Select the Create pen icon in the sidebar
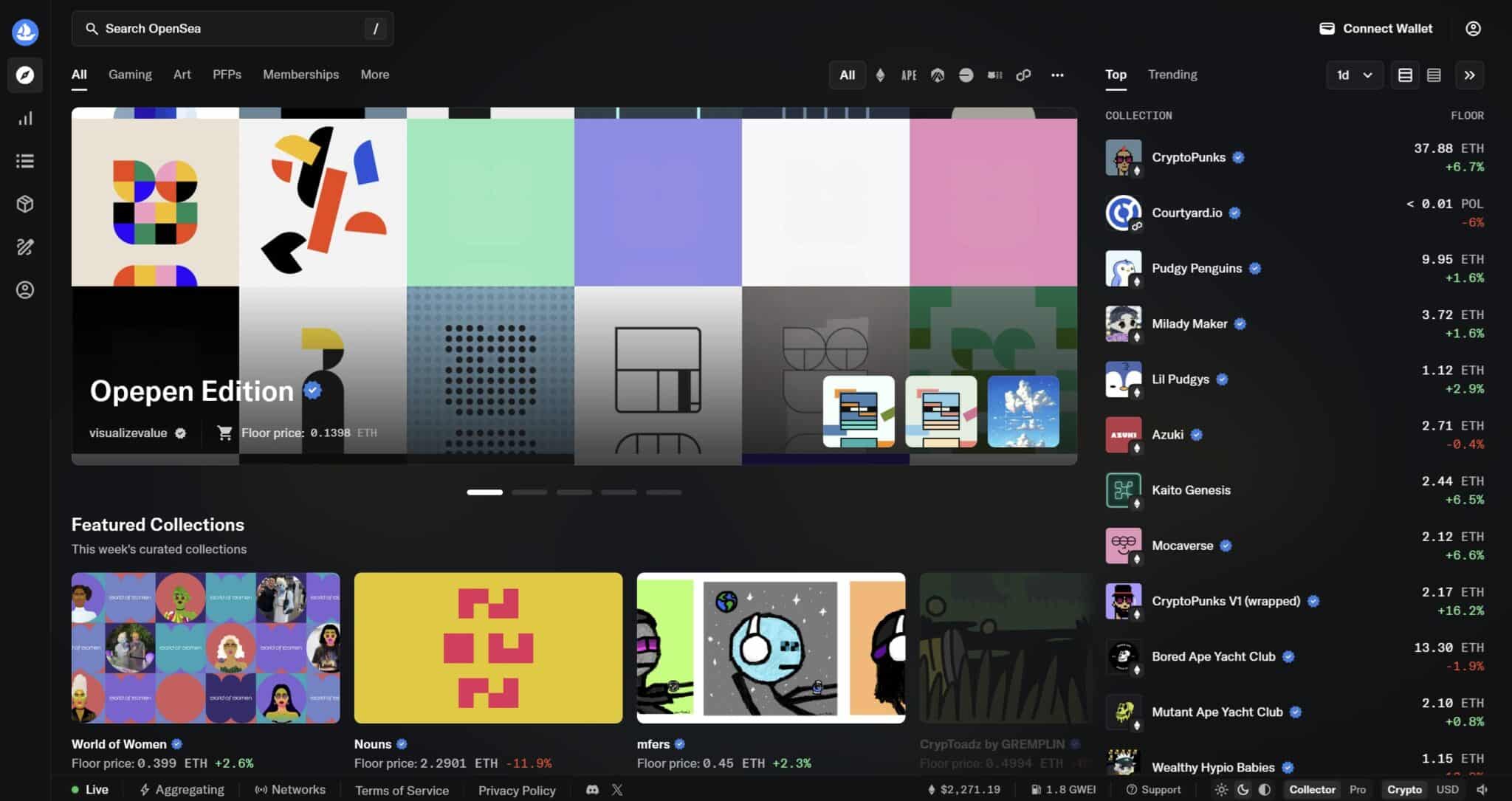1512x801 pixels. (25, 247)
